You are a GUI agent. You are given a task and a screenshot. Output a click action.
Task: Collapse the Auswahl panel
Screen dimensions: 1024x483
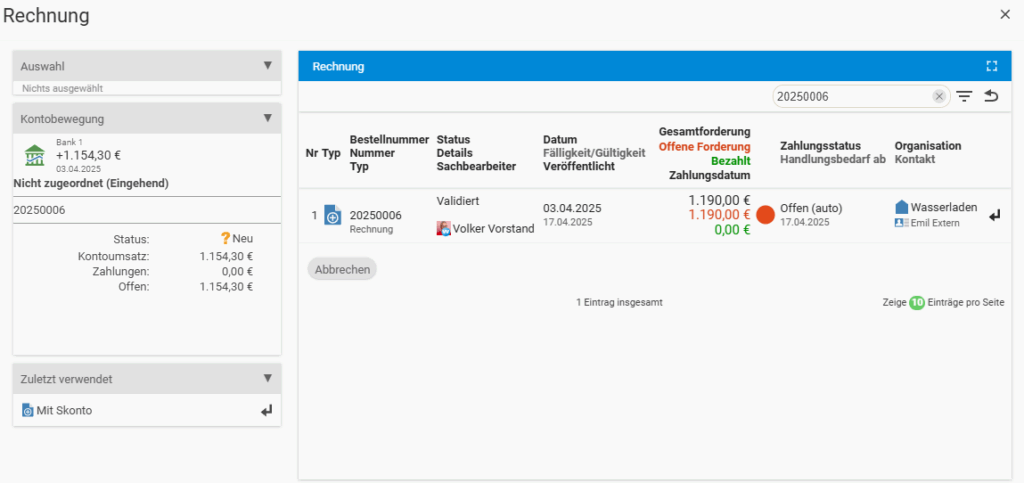[x=267, y=65]
